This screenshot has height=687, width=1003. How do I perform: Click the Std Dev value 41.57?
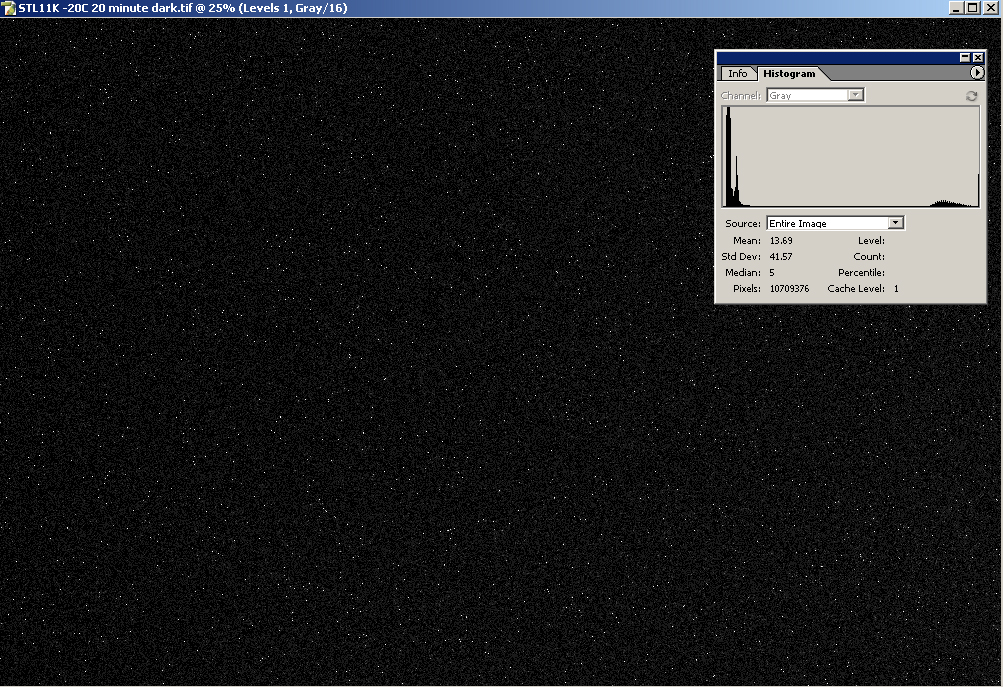pyautogui.click(x=780, y=257)
